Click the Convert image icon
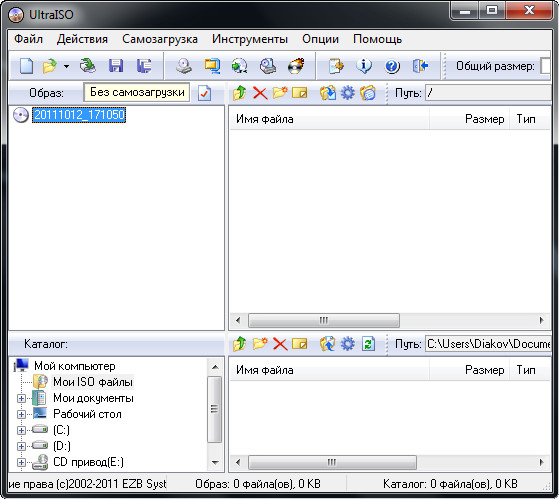 [239, 66]
